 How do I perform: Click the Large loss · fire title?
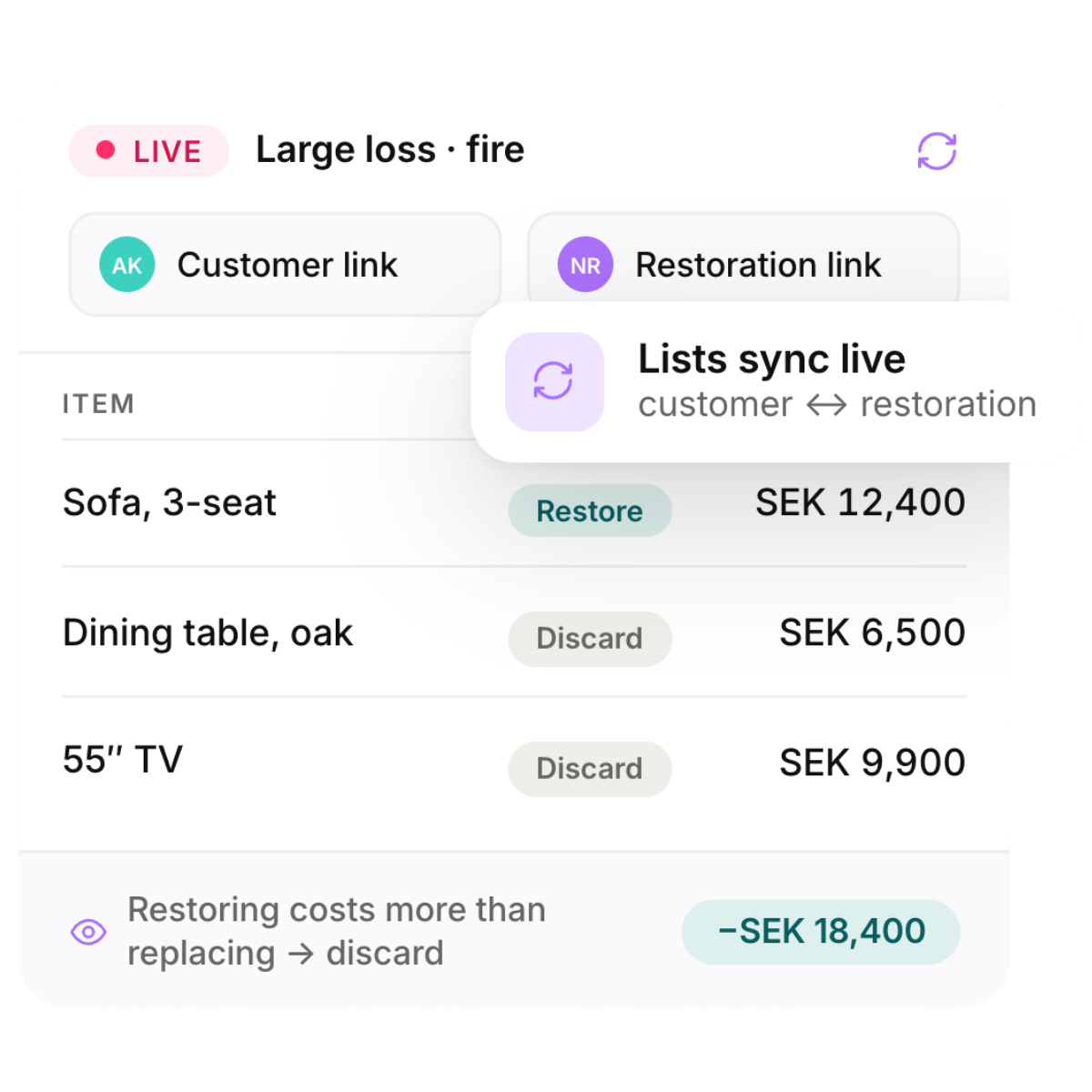390,150
